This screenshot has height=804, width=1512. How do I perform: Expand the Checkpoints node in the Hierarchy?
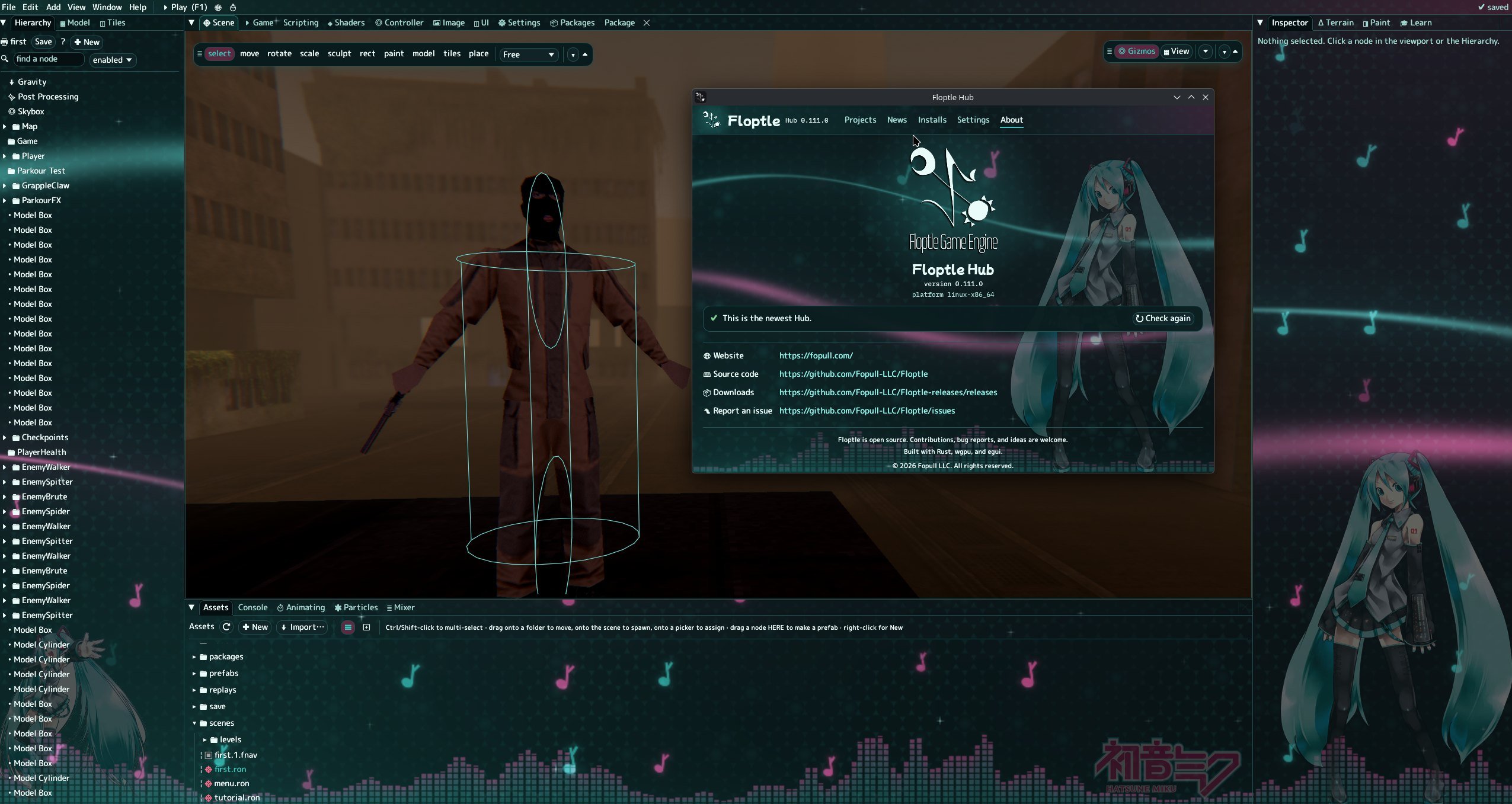point(5,438)
